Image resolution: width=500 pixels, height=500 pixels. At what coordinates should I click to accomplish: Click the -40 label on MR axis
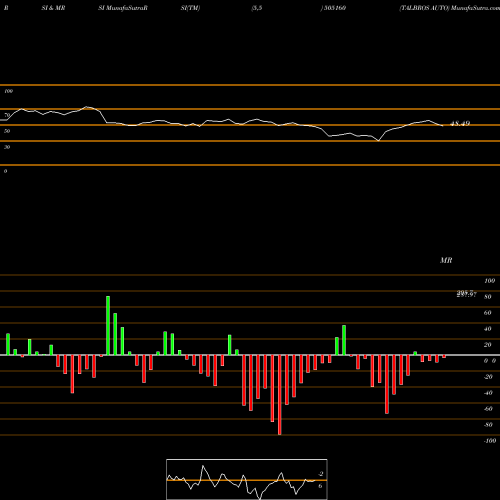point(488,393)
